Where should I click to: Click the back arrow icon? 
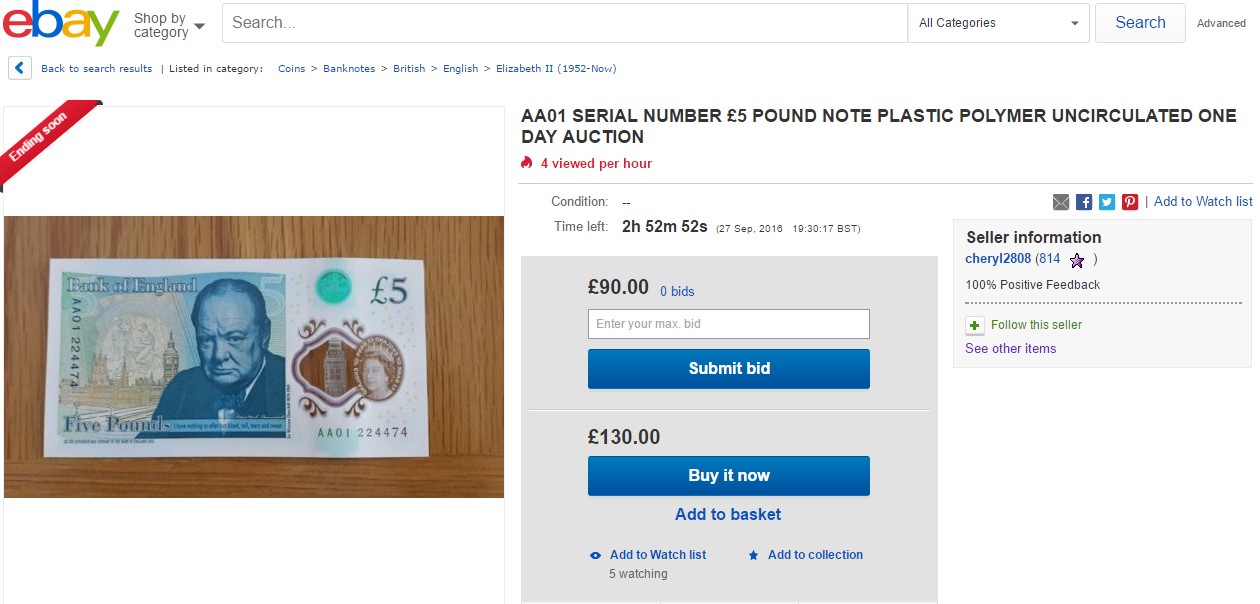19,68
